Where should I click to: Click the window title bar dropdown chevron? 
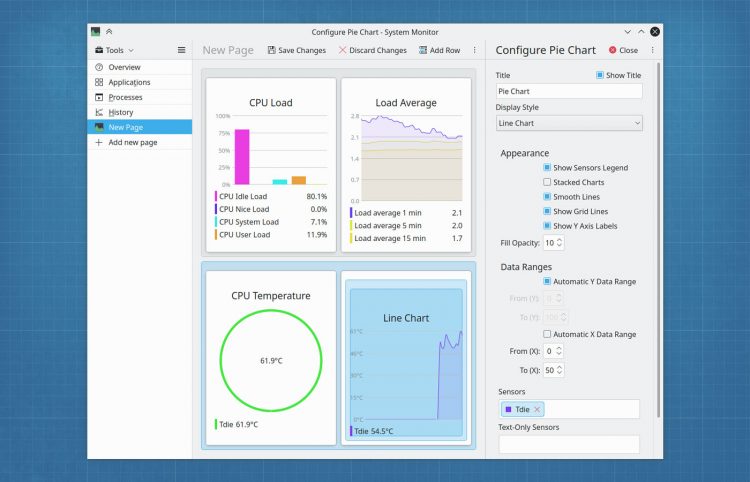(x=628, y=32)
